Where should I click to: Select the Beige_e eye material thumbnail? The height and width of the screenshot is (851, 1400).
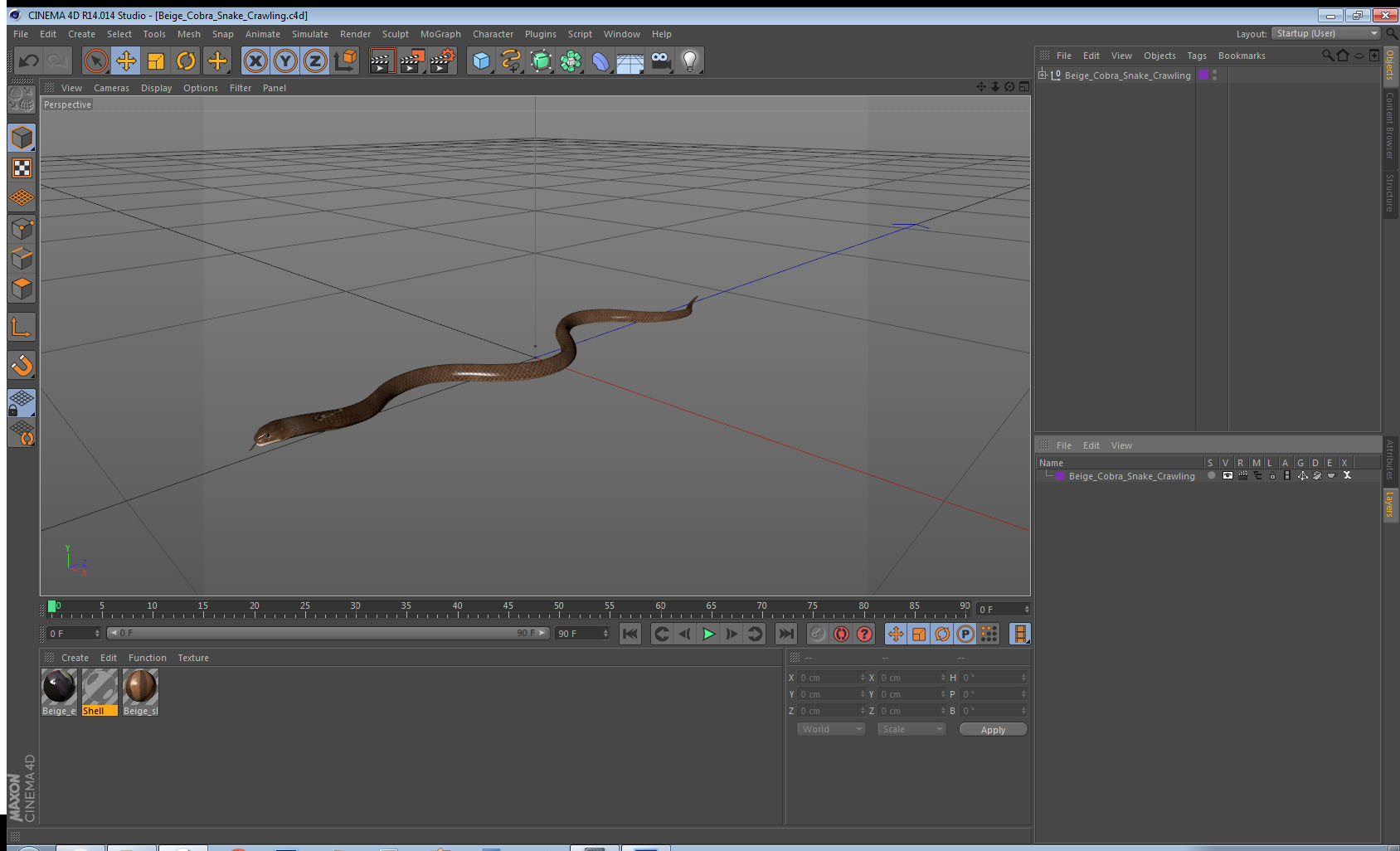tap(59, 692)
